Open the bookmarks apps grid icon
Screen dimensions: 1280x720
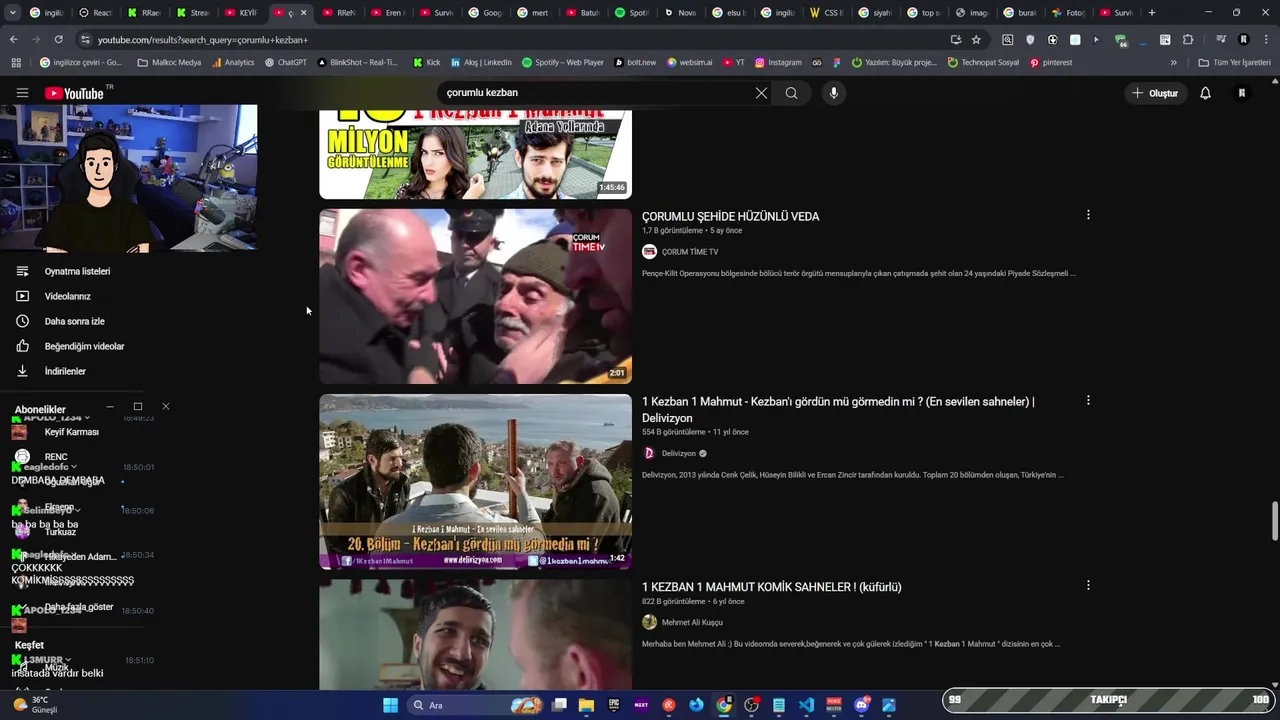tap(16, 62)
